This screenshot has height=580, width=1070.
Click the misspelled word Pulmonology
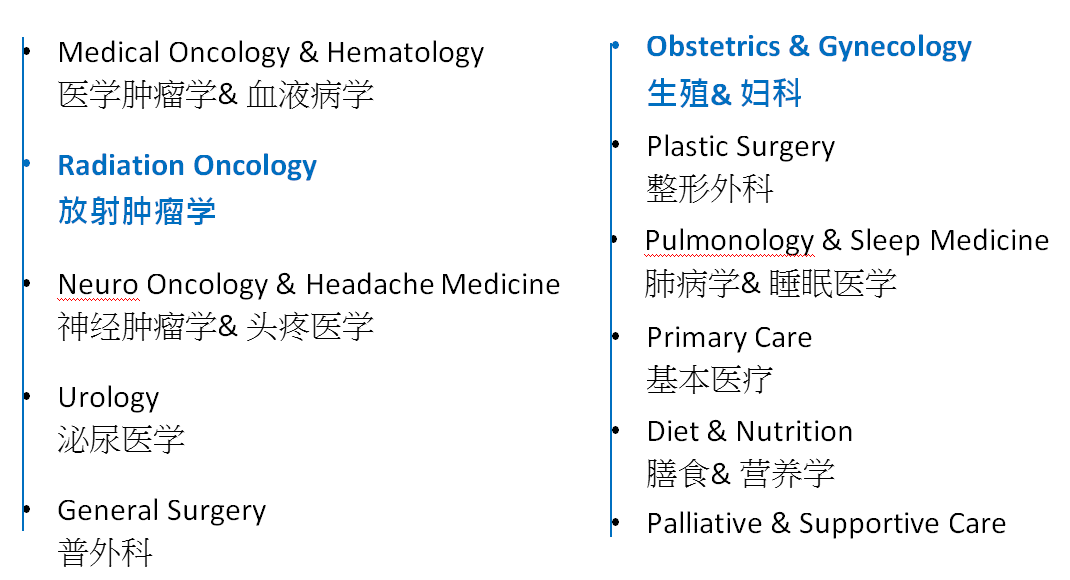729,241
